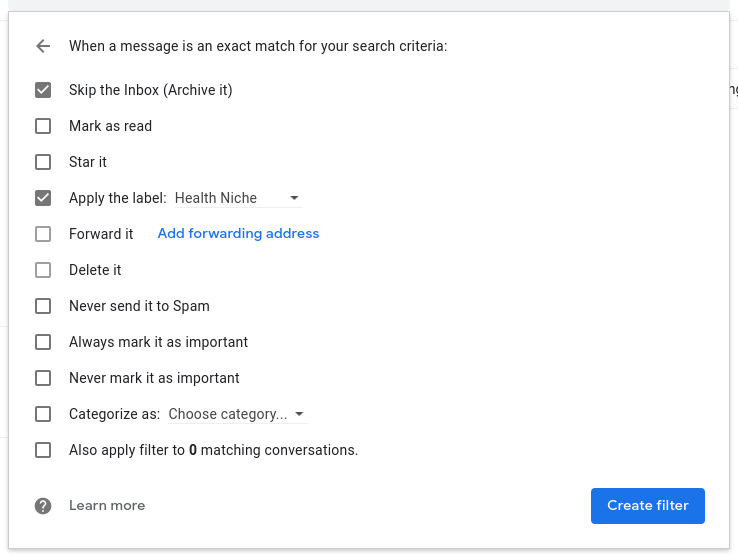This screenshot has width=738, height=556.
Task: Uncheck Skip the Inbox checkbox
Action: click(43, 90)
